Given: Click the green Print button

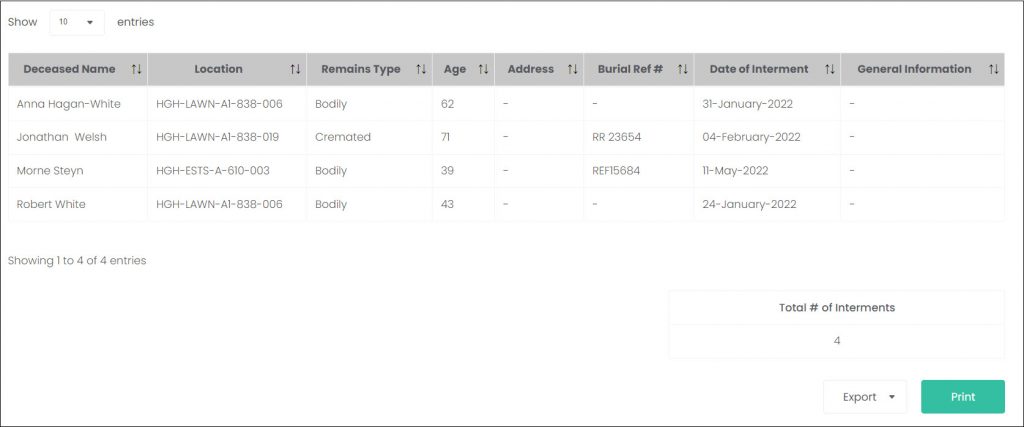Looking at the screenshot, I should tap(963, 397).
